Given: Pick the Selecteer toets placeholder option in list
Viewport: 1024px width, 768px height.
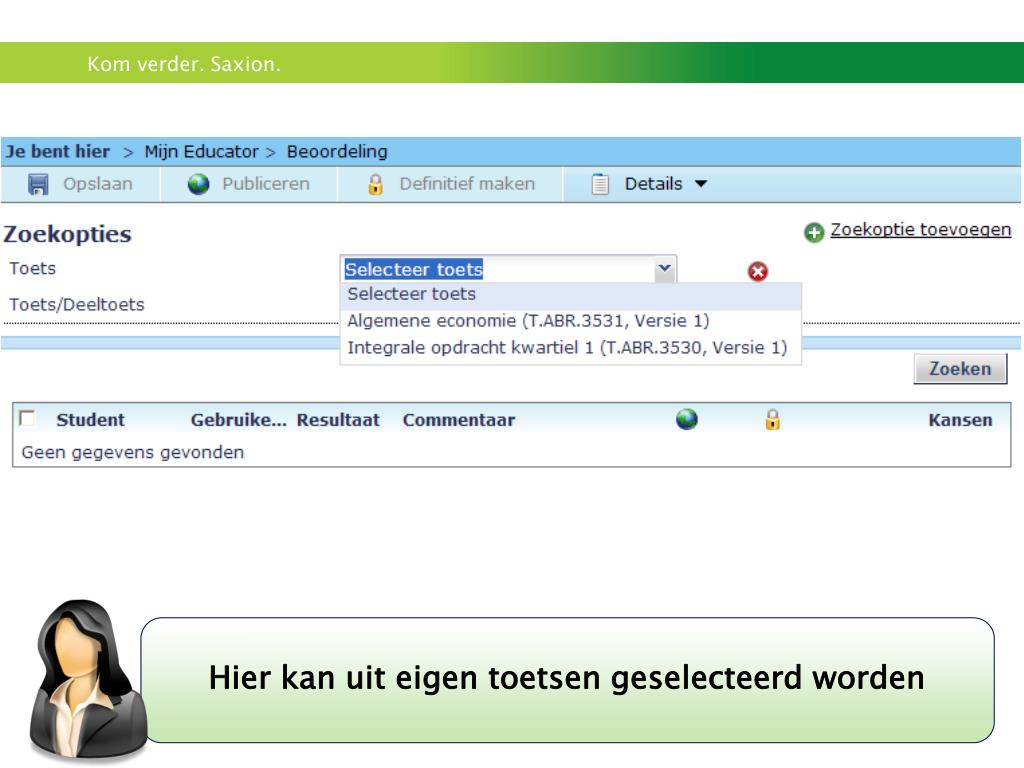Looking at the screenshot, I should pos(411,294).
